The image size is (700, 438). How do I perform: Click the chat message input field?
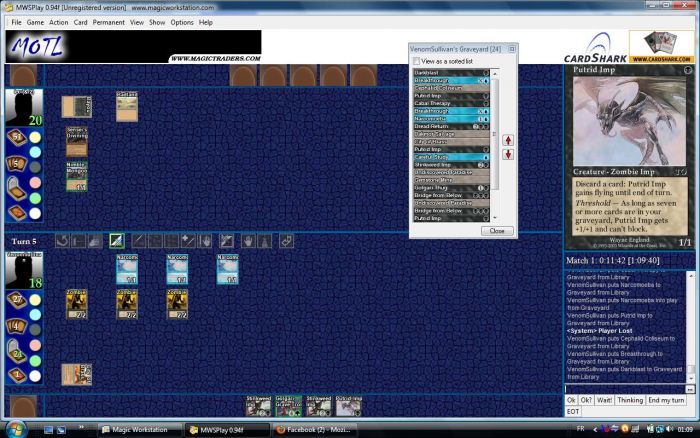[625, 389]
